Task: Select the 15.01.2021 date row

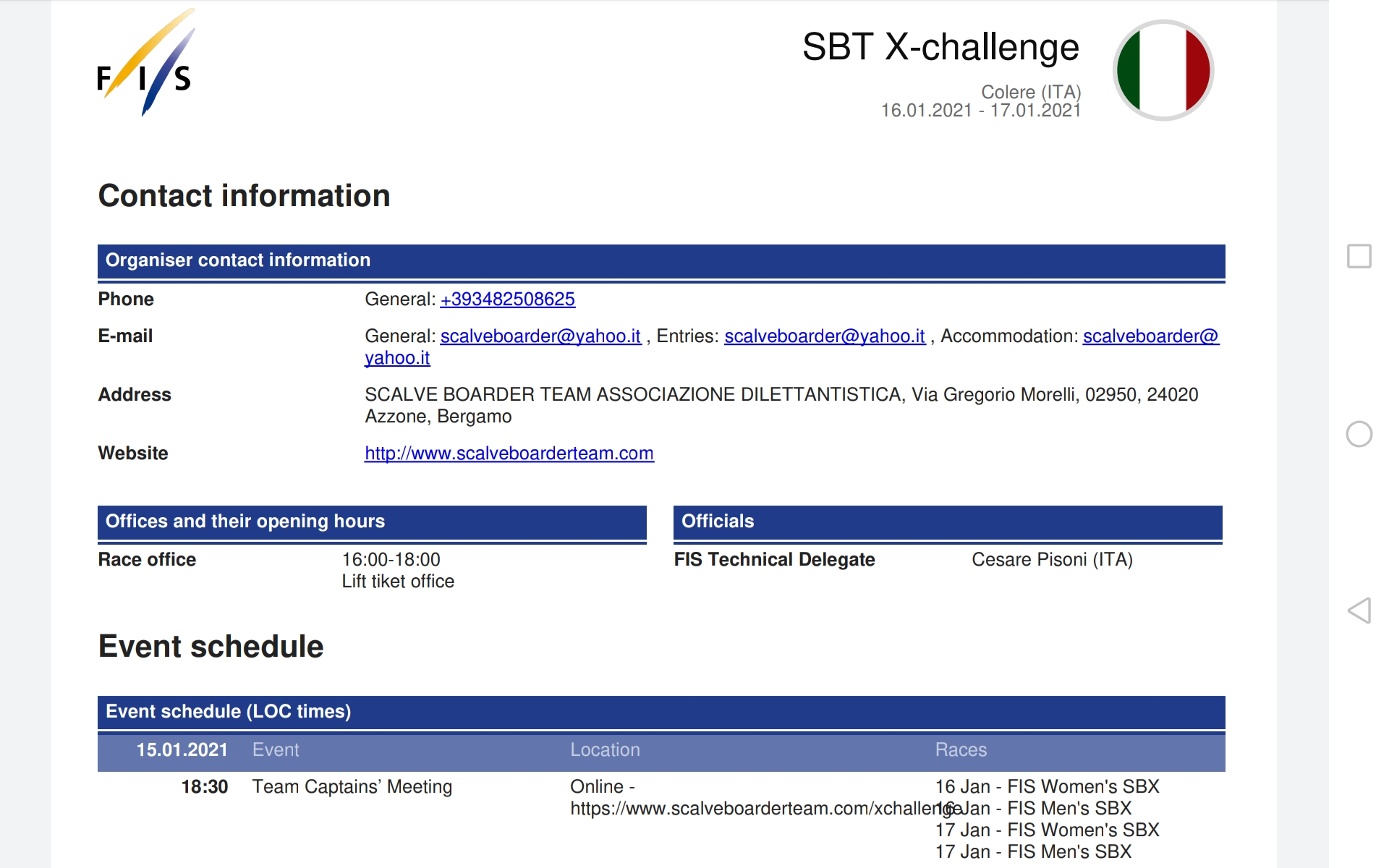Action: coord(182,750)
